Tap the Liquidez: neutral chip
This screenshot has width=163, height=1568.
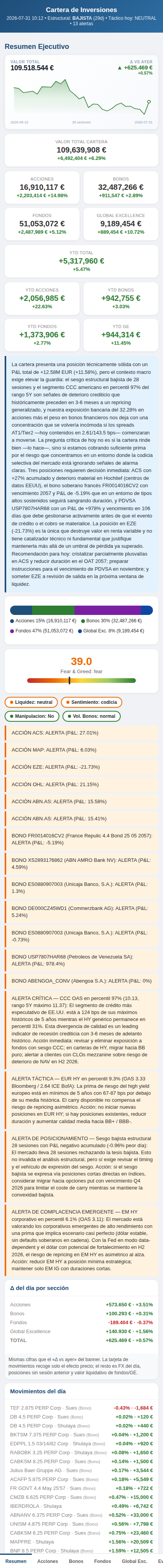pos(31,702)
